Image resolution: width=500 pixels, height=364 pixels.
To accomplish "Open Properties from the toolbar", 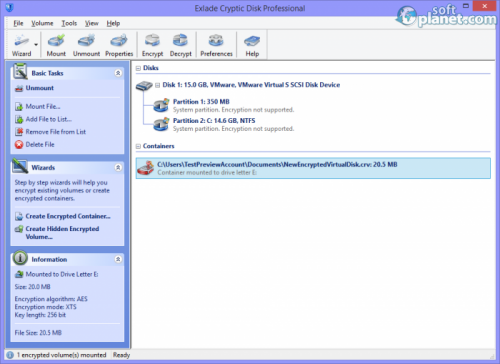I will click(119, 45).
